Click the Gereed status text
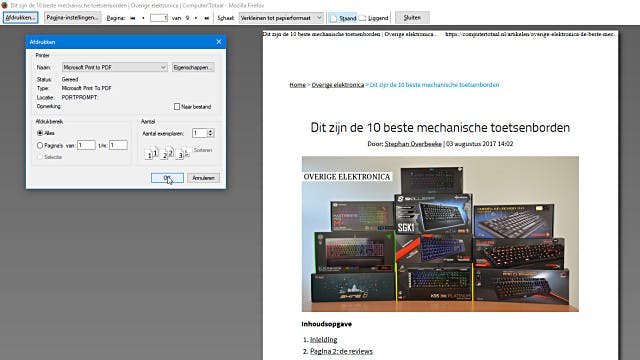 click(70, 80)
